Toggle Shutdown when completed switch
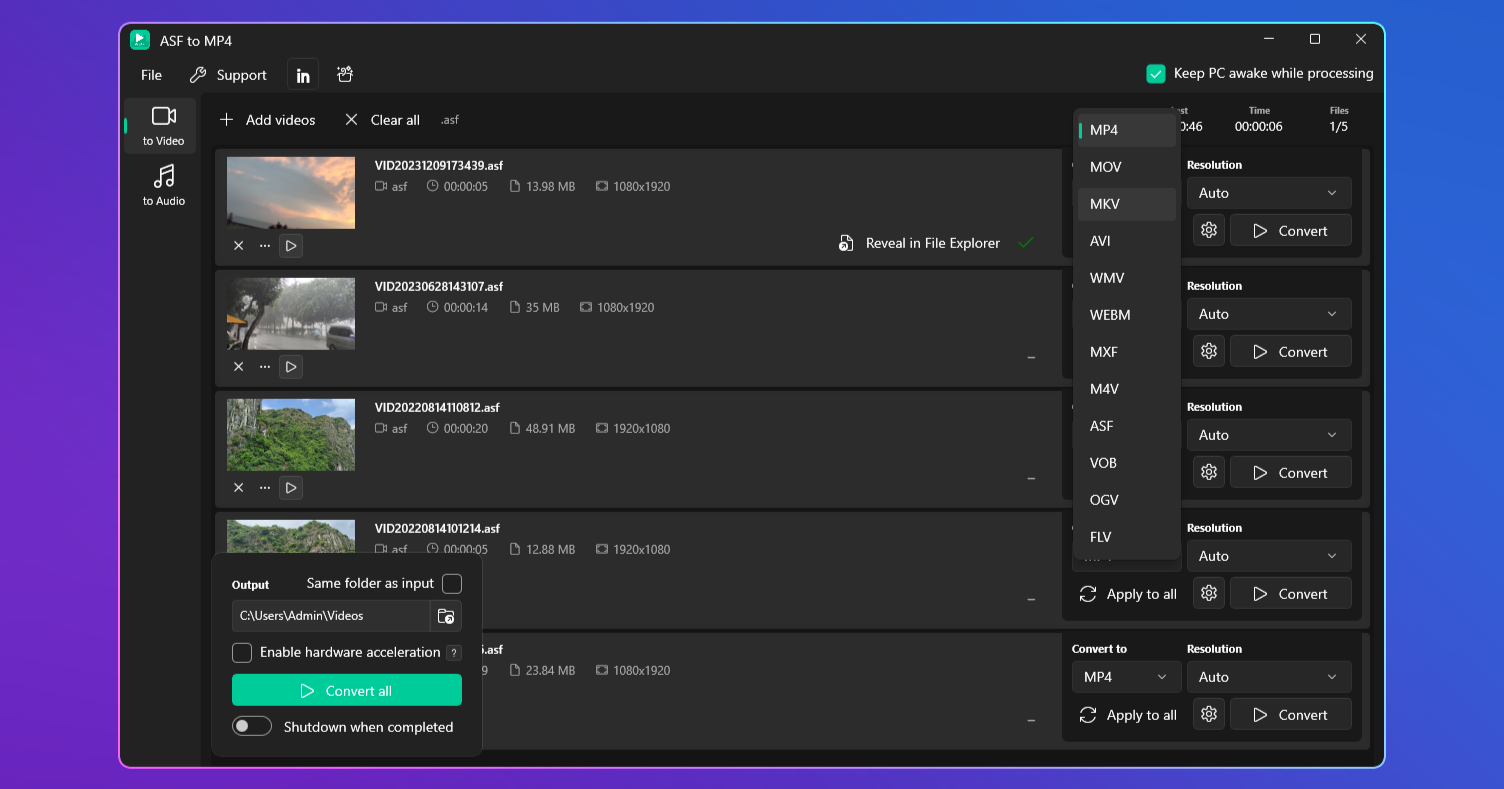Screen dimensions: 1504x789 [252, 727]
